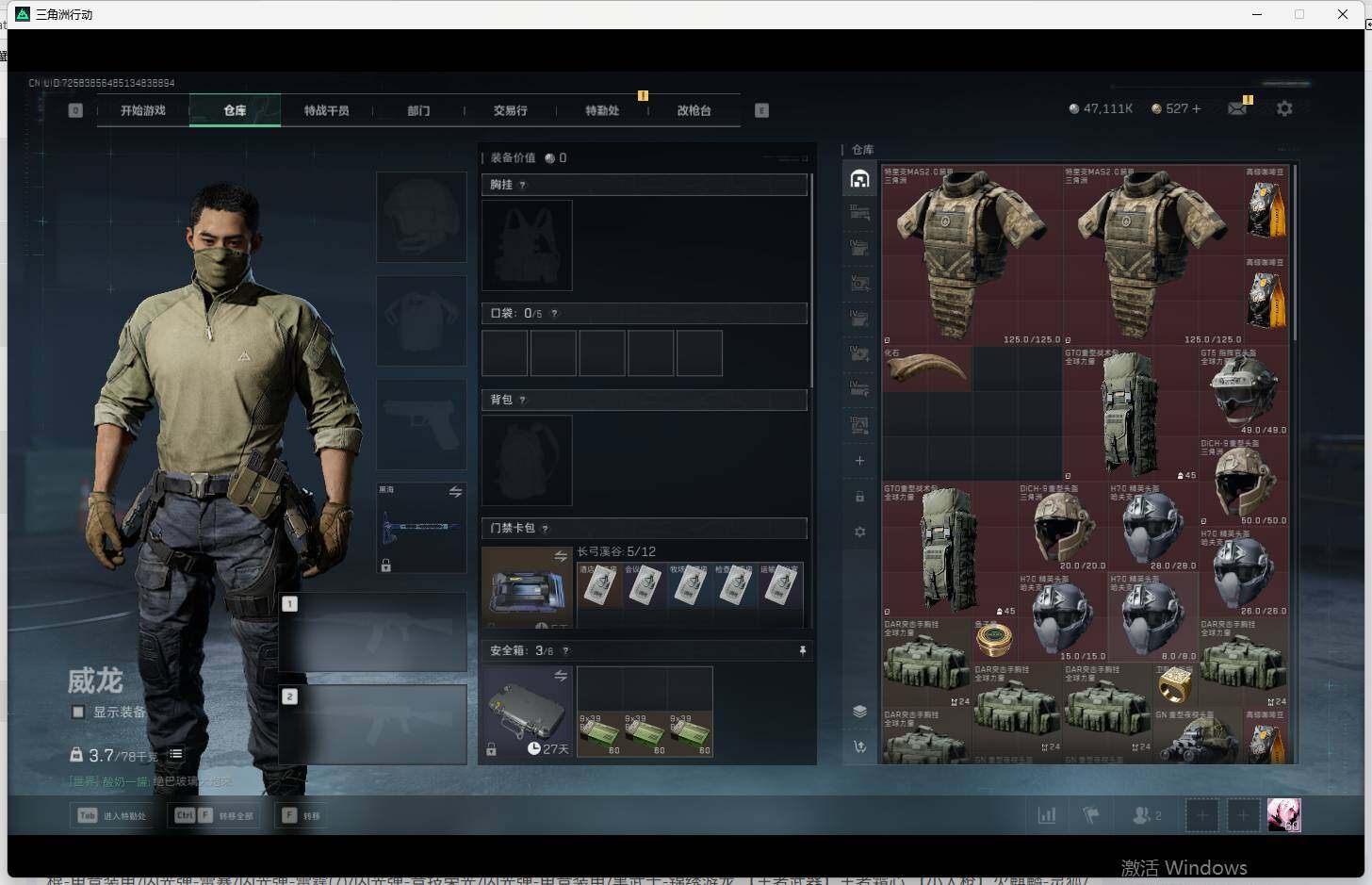Click the empty body armor equipment slot
Screen dimensions: 1372x885
pos(421,320)
